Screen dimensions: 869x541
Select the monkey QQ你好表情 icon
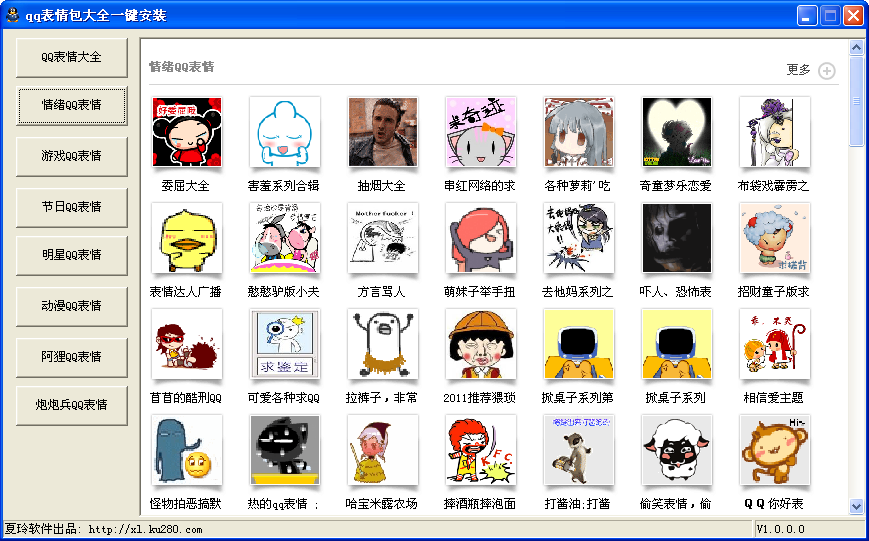click(x=775, y=450)
